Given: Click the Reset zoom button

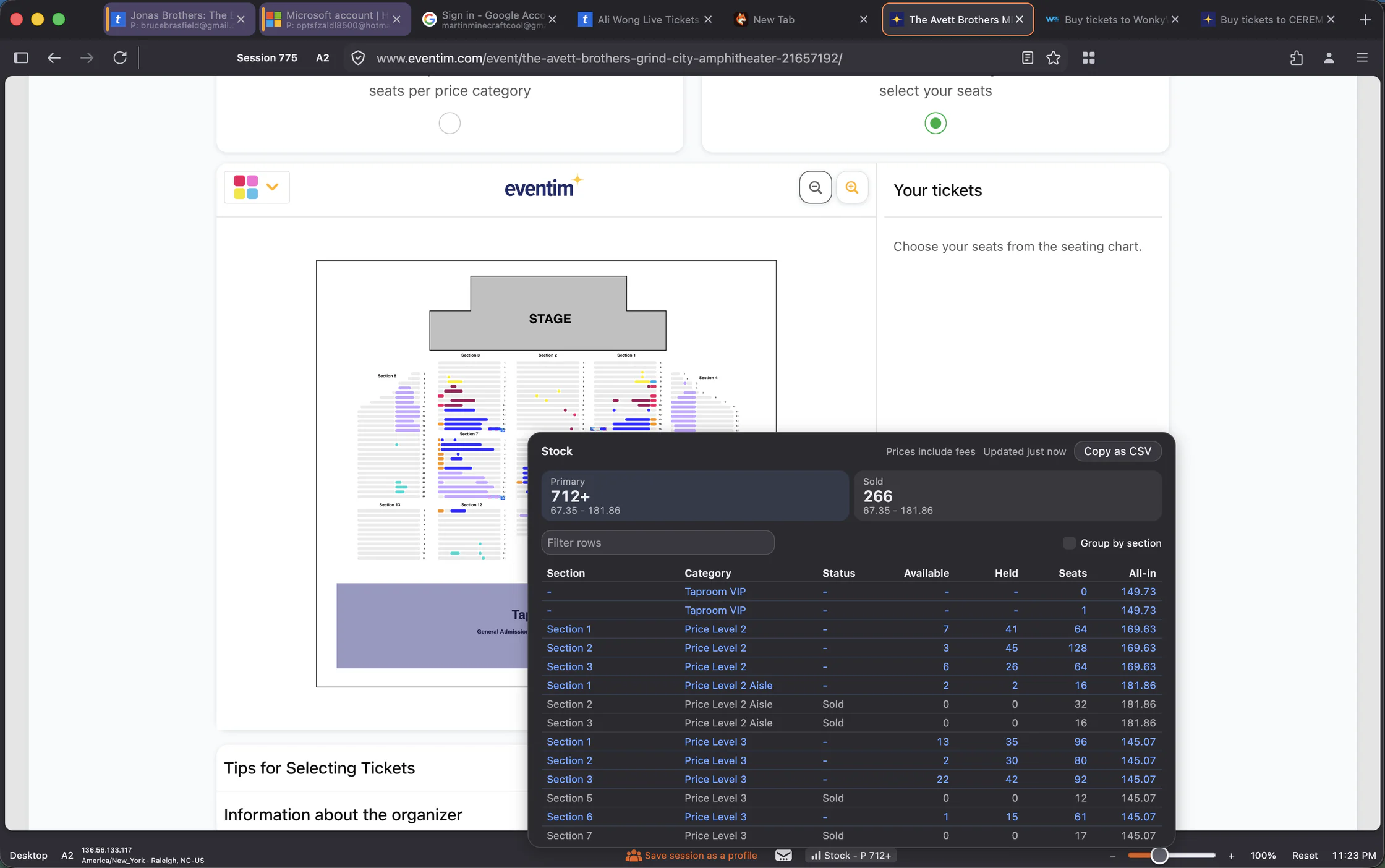Looking at the screenshot, I should click(1305, 856).
